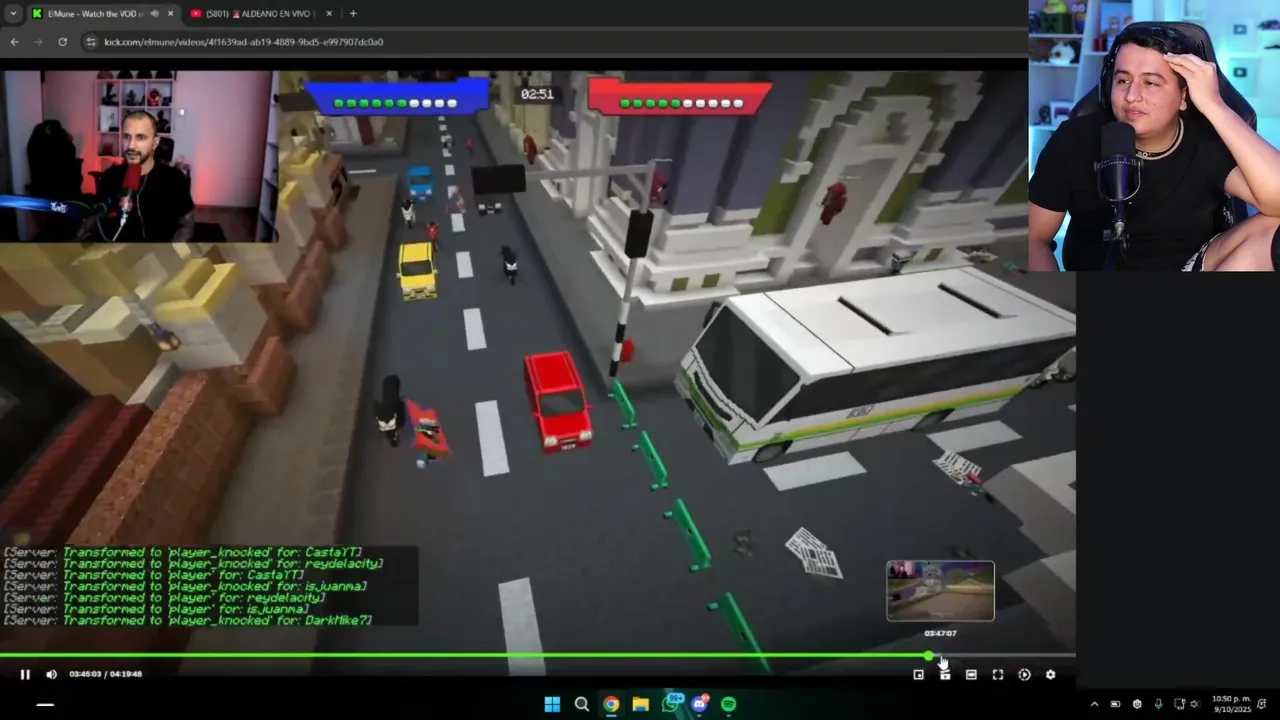The width and height of the screenshot is (1280, 720).
Task: Click the streamer facecam in top-left of video
Action: coord(139,156)
